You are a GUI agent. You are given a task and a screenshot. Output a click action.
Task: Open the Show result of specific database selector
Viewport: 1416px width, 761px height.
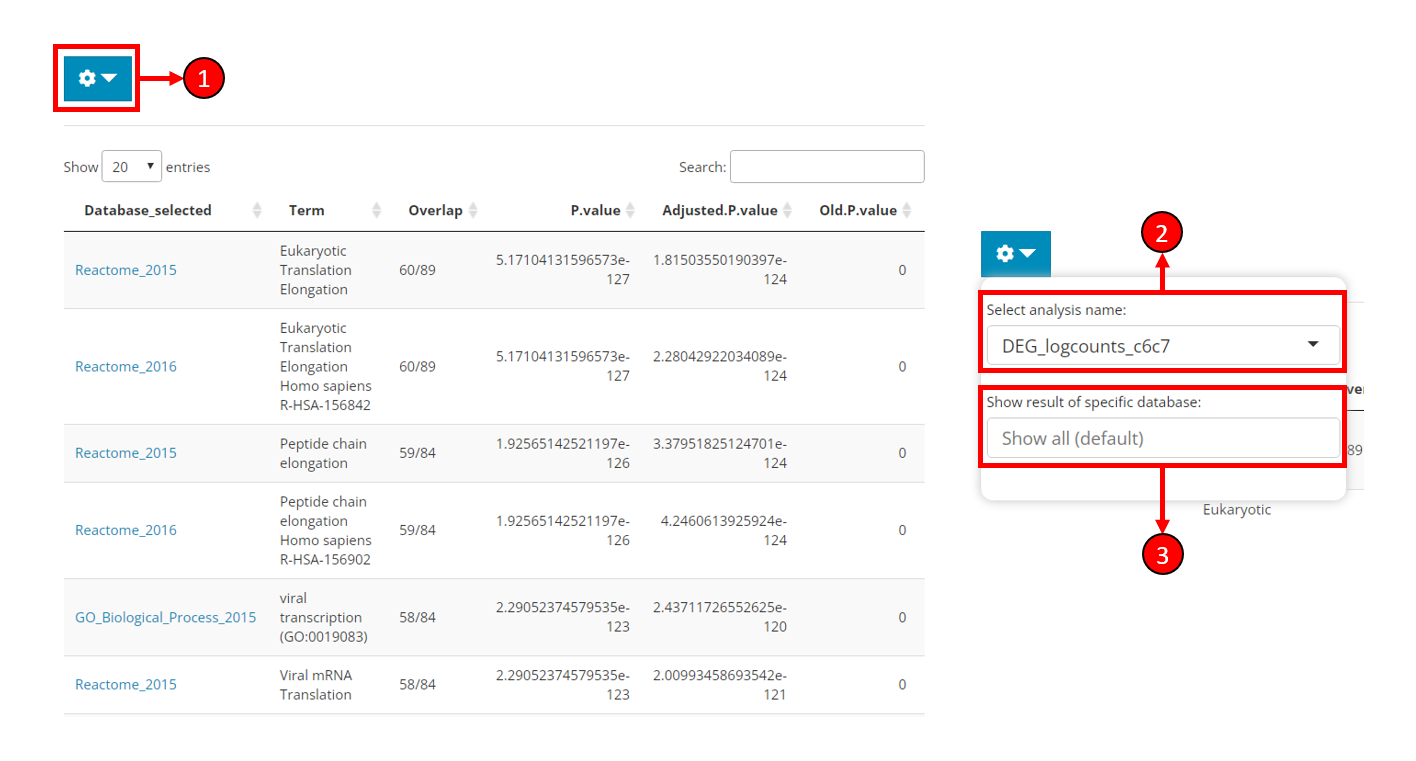click(1162, 438)
